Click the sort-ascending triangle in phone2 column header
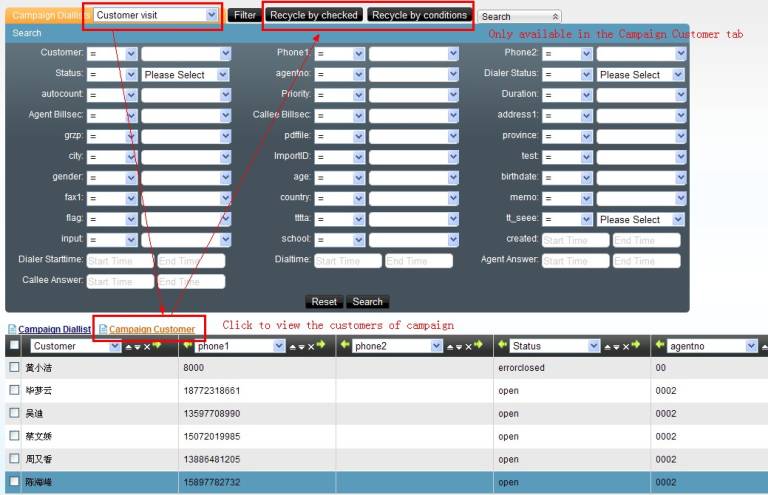Image resolution: width=768 pixels, height=495 pixels. pos(447,346)
